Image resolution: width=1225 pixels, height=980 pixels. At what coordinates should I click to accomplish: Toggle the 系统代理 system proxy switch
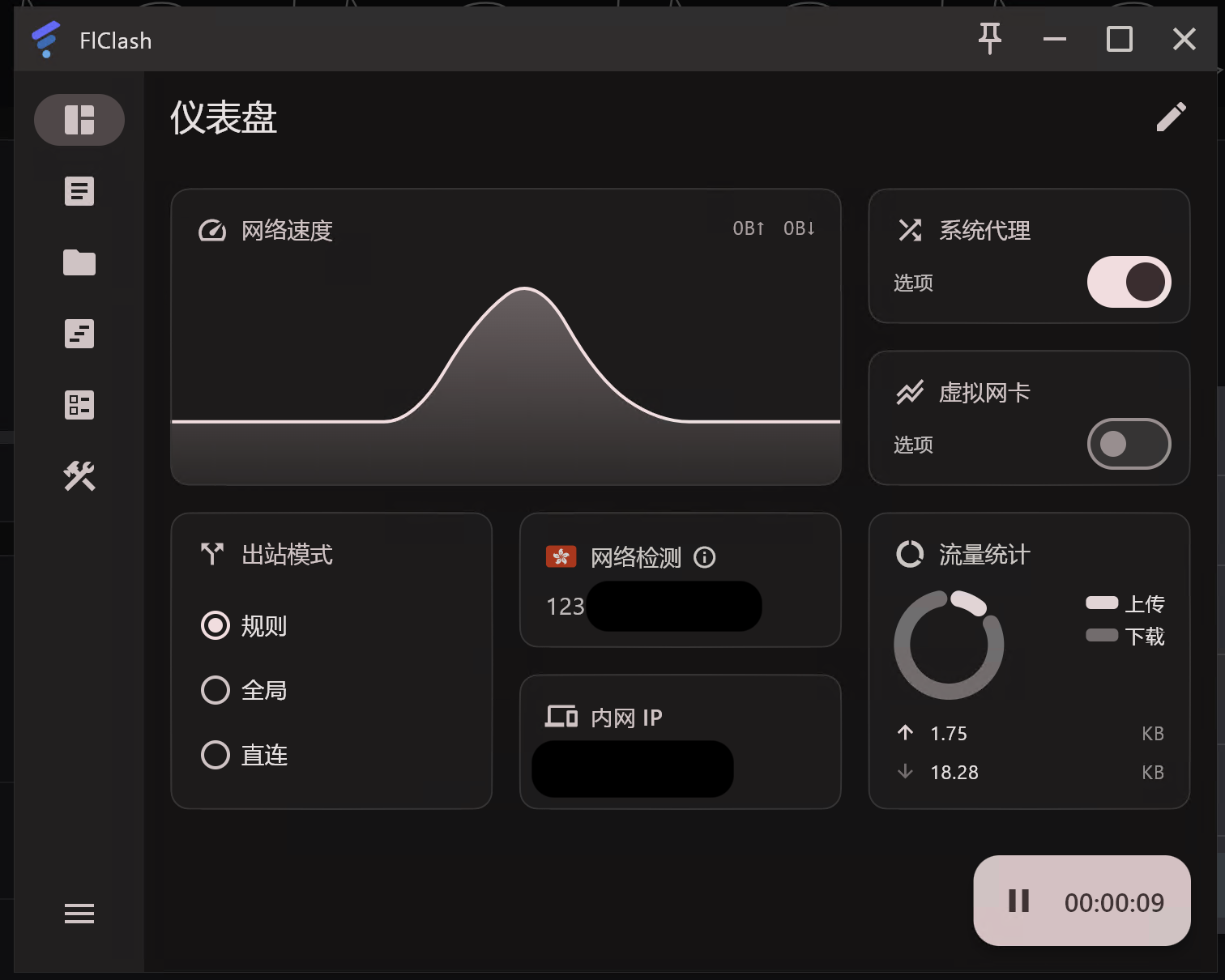tap(1129, 282)
